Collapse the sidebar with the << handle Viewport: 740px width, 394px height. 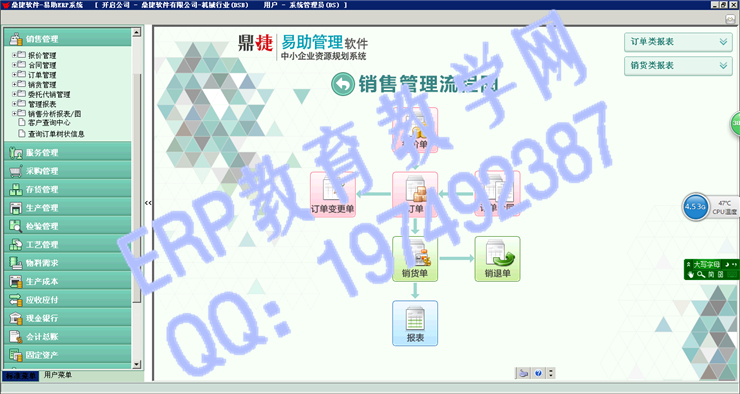click(148, 203)
